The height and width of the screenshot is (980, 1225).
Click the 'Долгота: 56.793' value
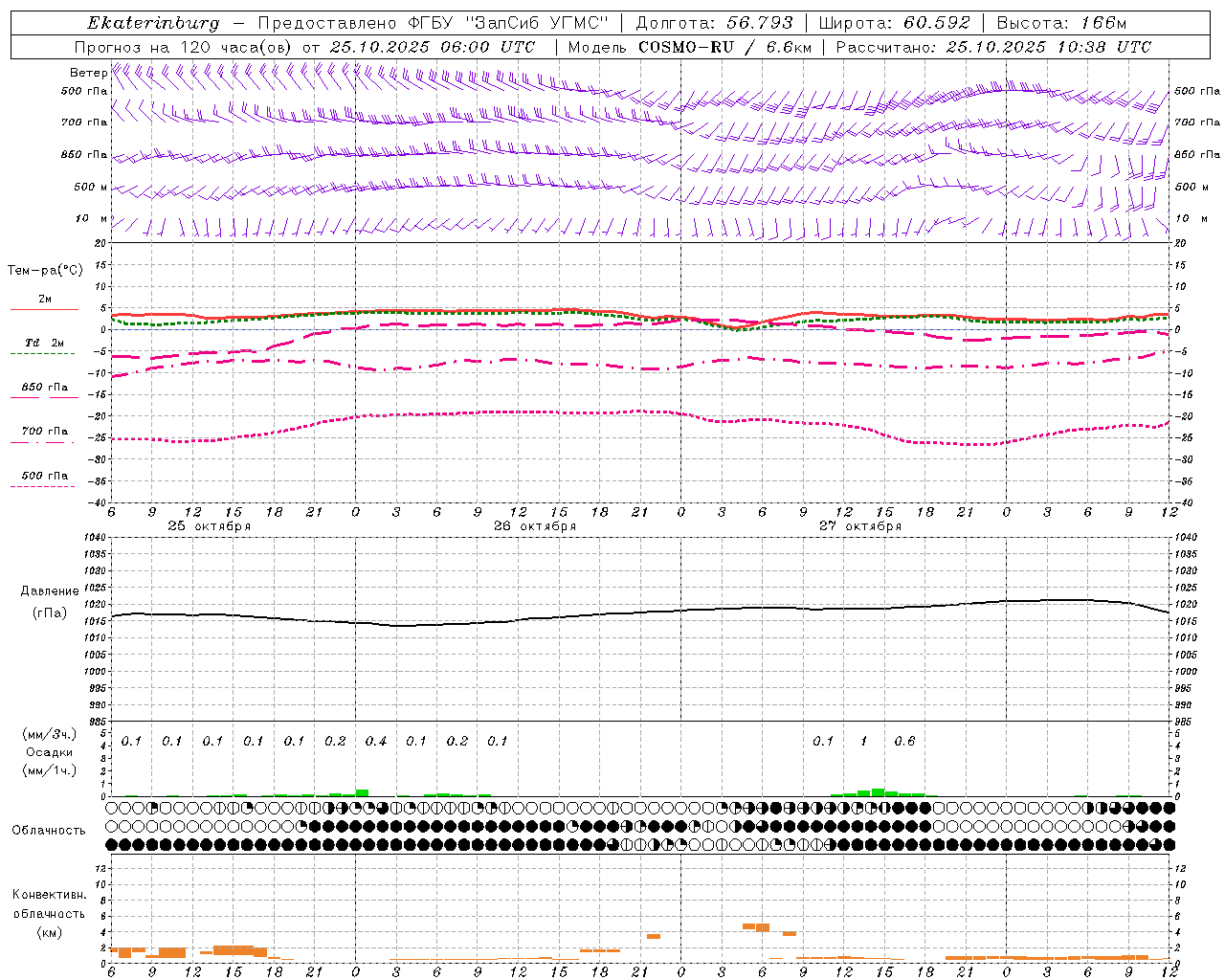[714, 23]
